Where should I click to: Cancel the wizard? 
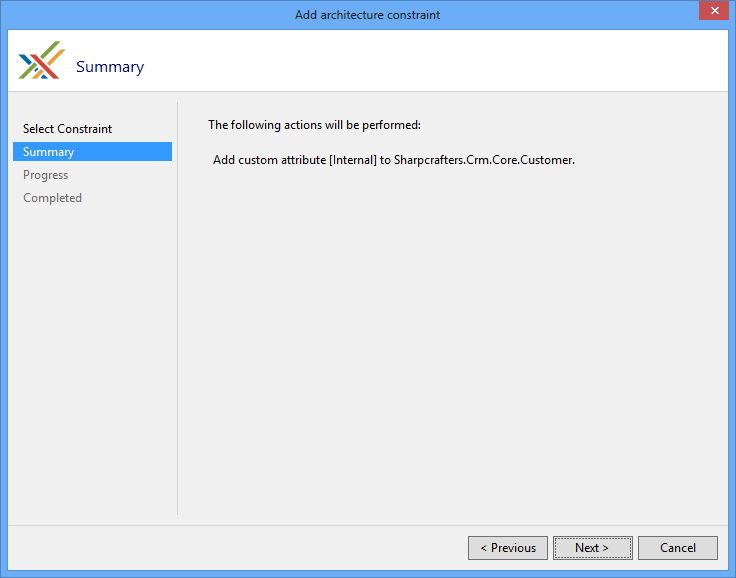point(677,548)
